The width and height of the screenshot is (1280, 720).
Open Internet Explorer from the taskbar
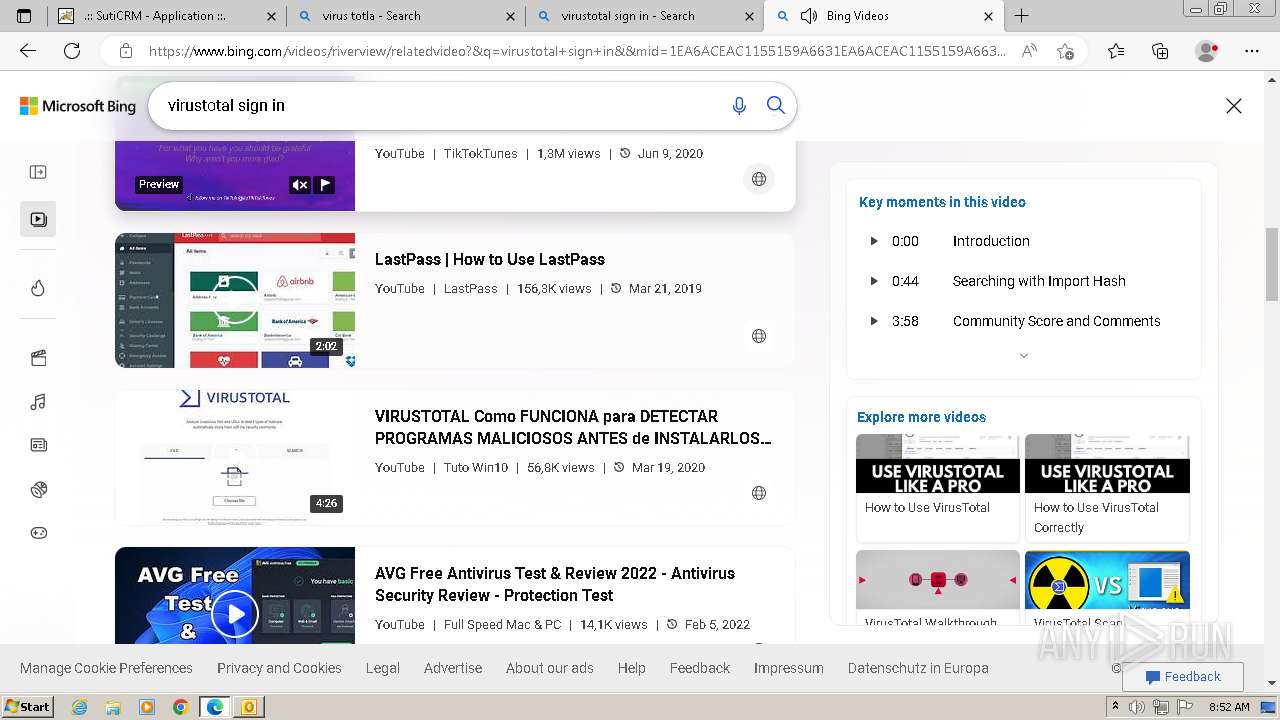pos(79,707)
